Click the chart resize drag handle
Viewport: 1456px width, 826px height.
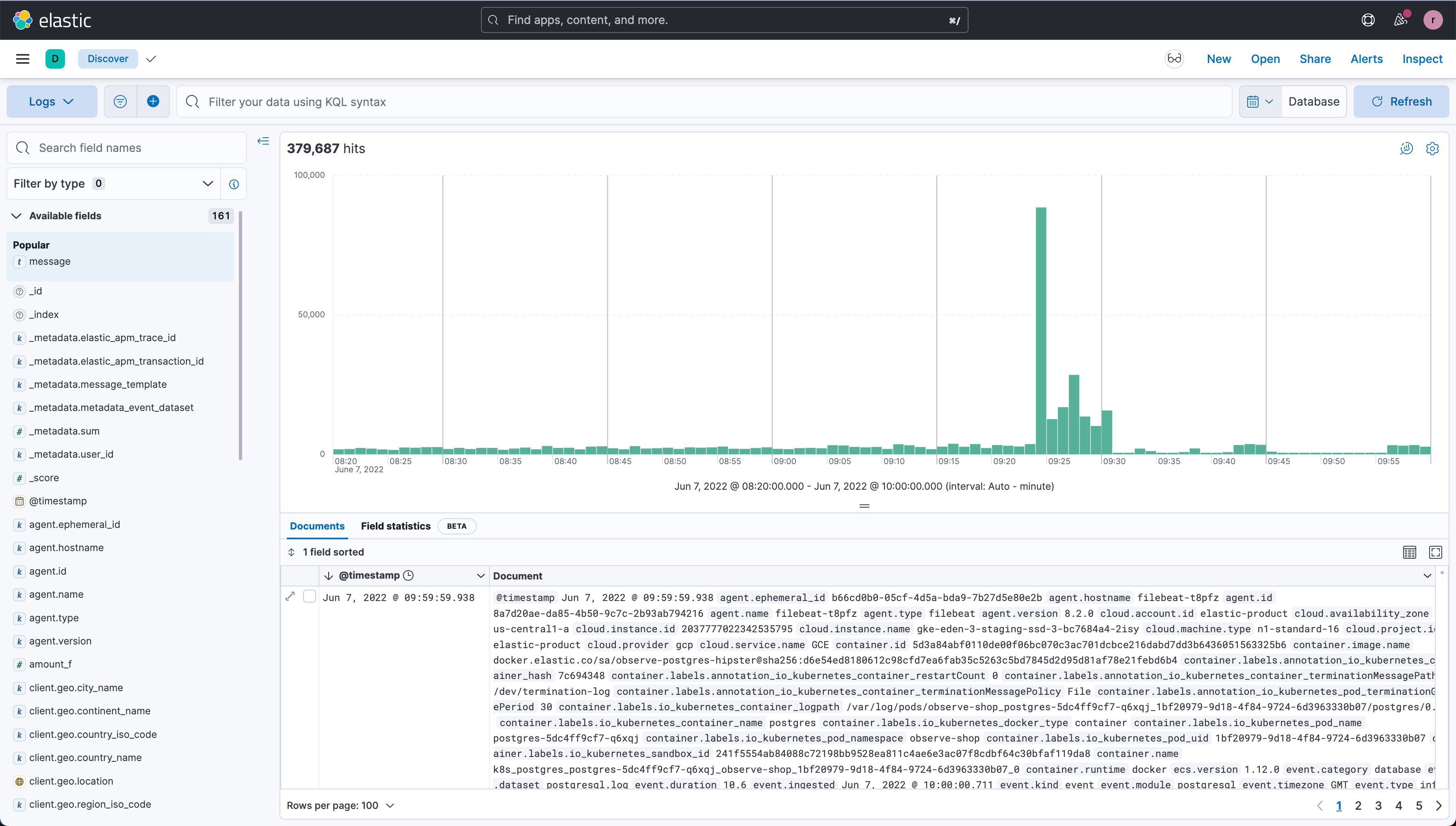click(x=864, y=506)
